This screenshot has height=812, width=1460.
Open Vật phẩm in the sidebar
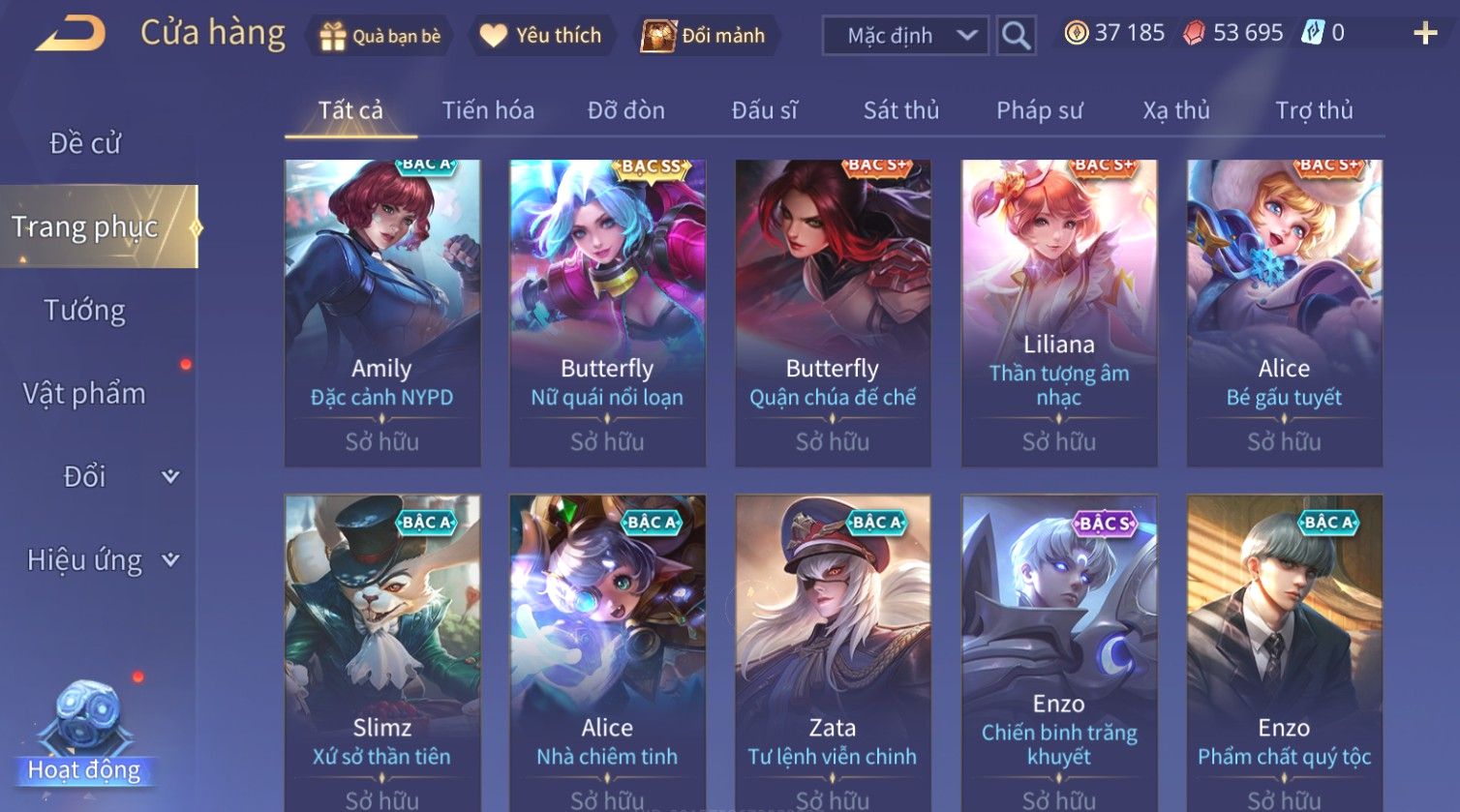click(85, 393)
